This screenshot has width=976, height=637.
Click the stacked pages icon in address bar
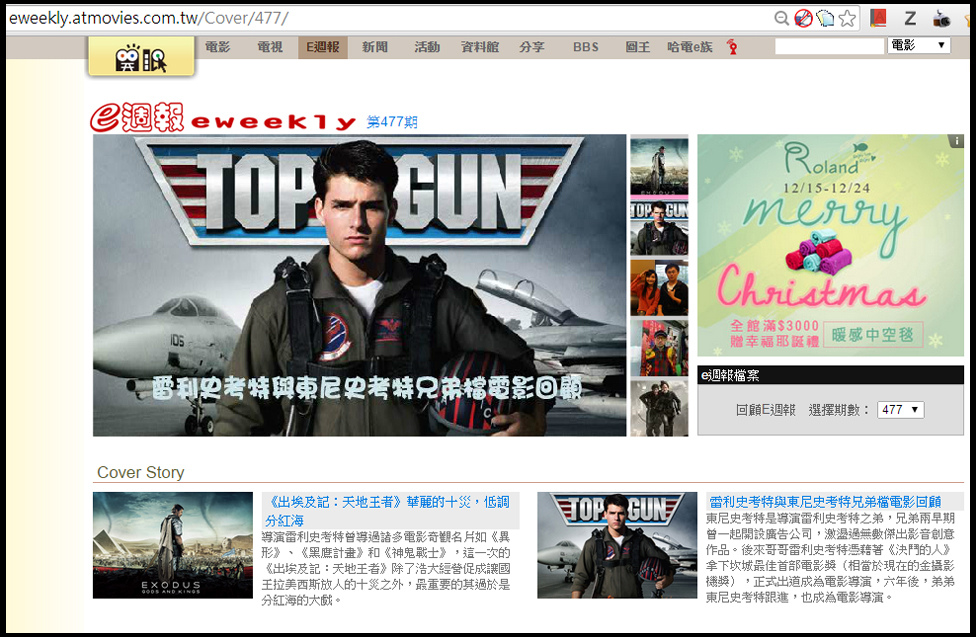pyautogui.click(x=825, y=19)
